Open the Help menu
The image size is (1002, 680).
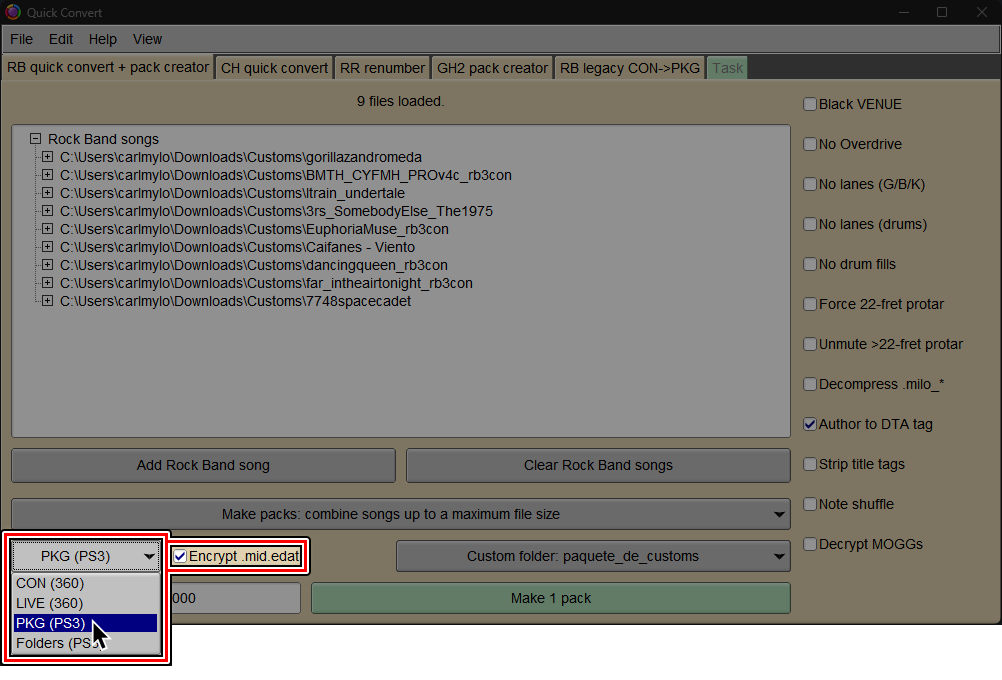[102, 39]
